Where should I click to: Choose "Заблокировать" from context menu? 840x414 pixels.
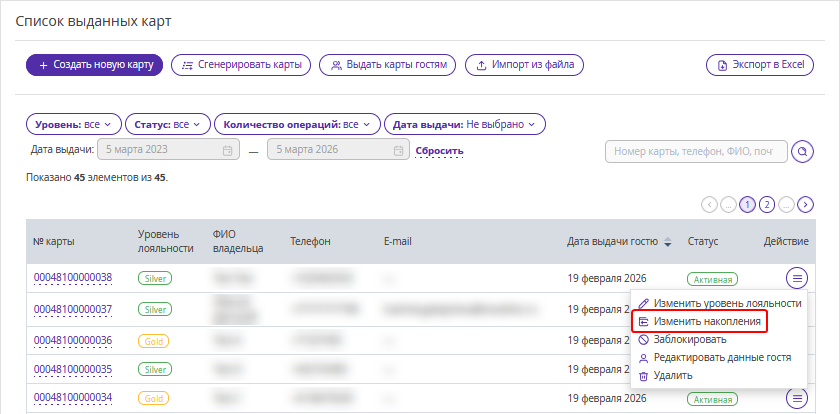pyautogui.click(x=688, y=339)
